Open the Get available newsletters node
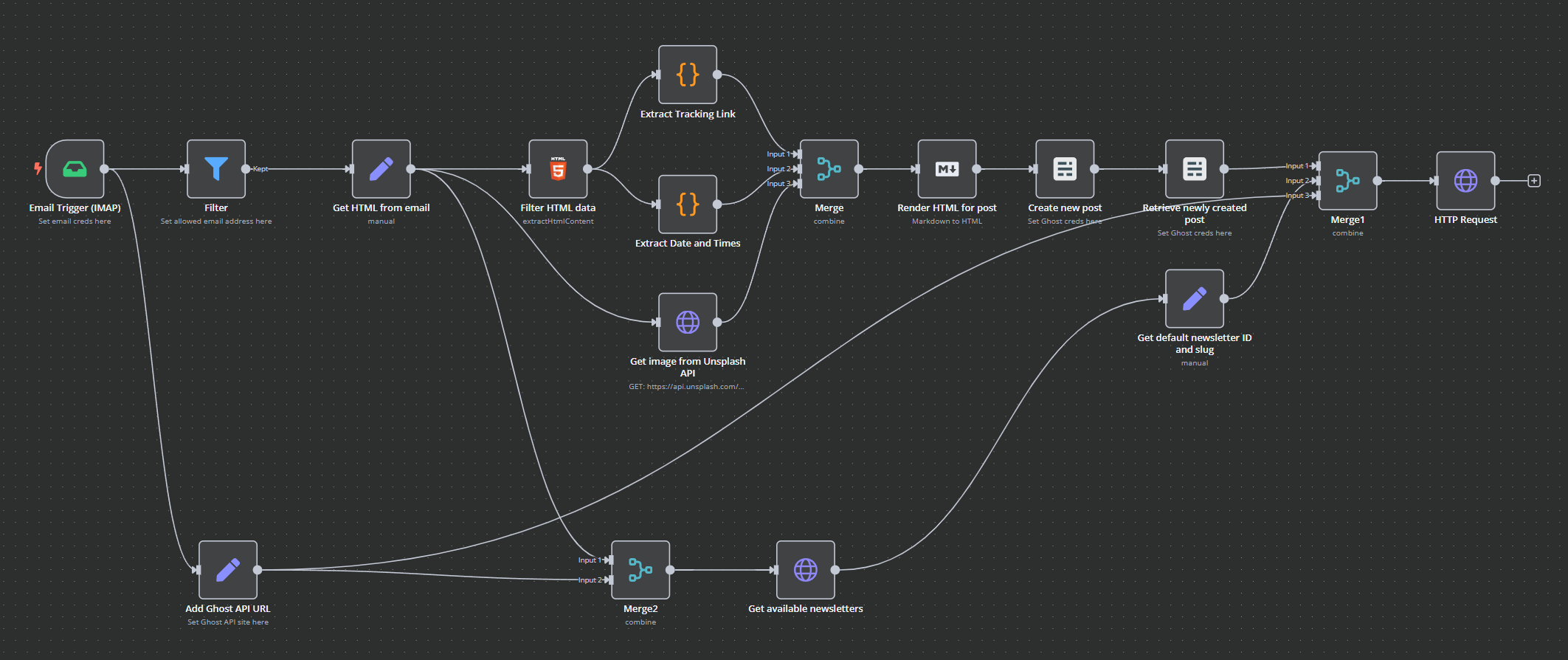Screen dimensions: 1568x660 click(x=805, y=569)
